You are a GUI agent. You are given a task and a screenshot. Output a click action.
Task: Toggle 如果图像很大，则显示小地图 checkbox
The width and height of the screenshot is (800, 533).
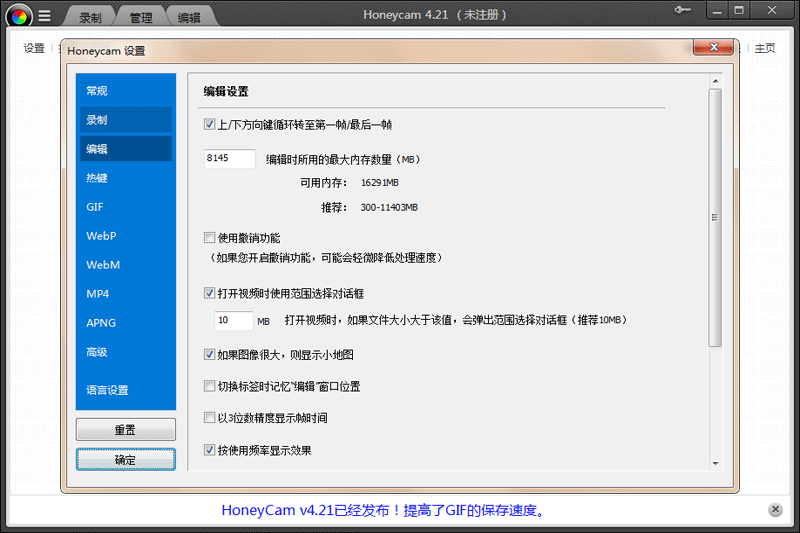click(x=209, y=354)
